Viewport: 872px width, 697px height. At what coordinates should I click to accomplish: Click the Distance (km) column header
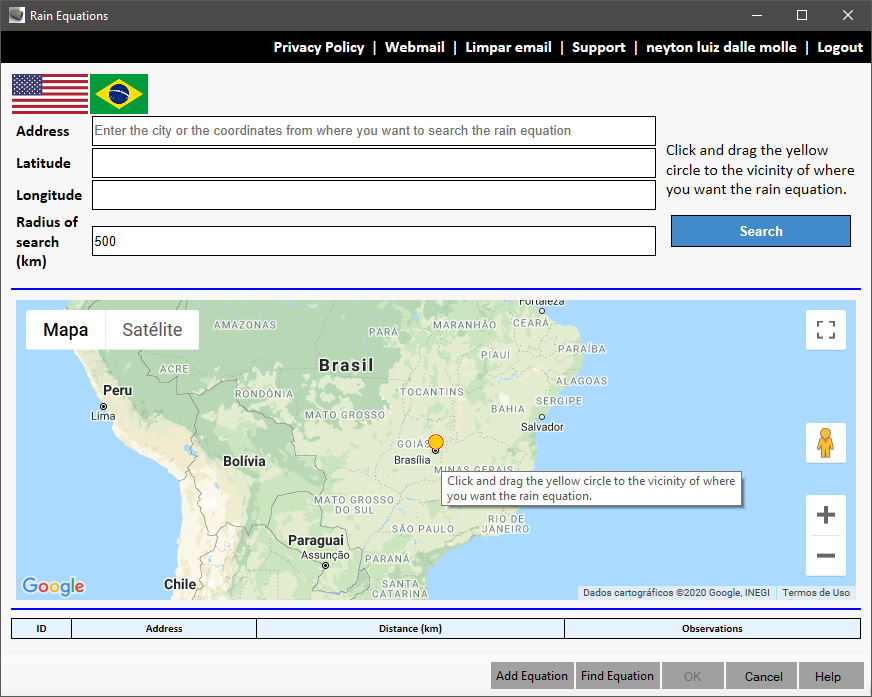[410, 629]
